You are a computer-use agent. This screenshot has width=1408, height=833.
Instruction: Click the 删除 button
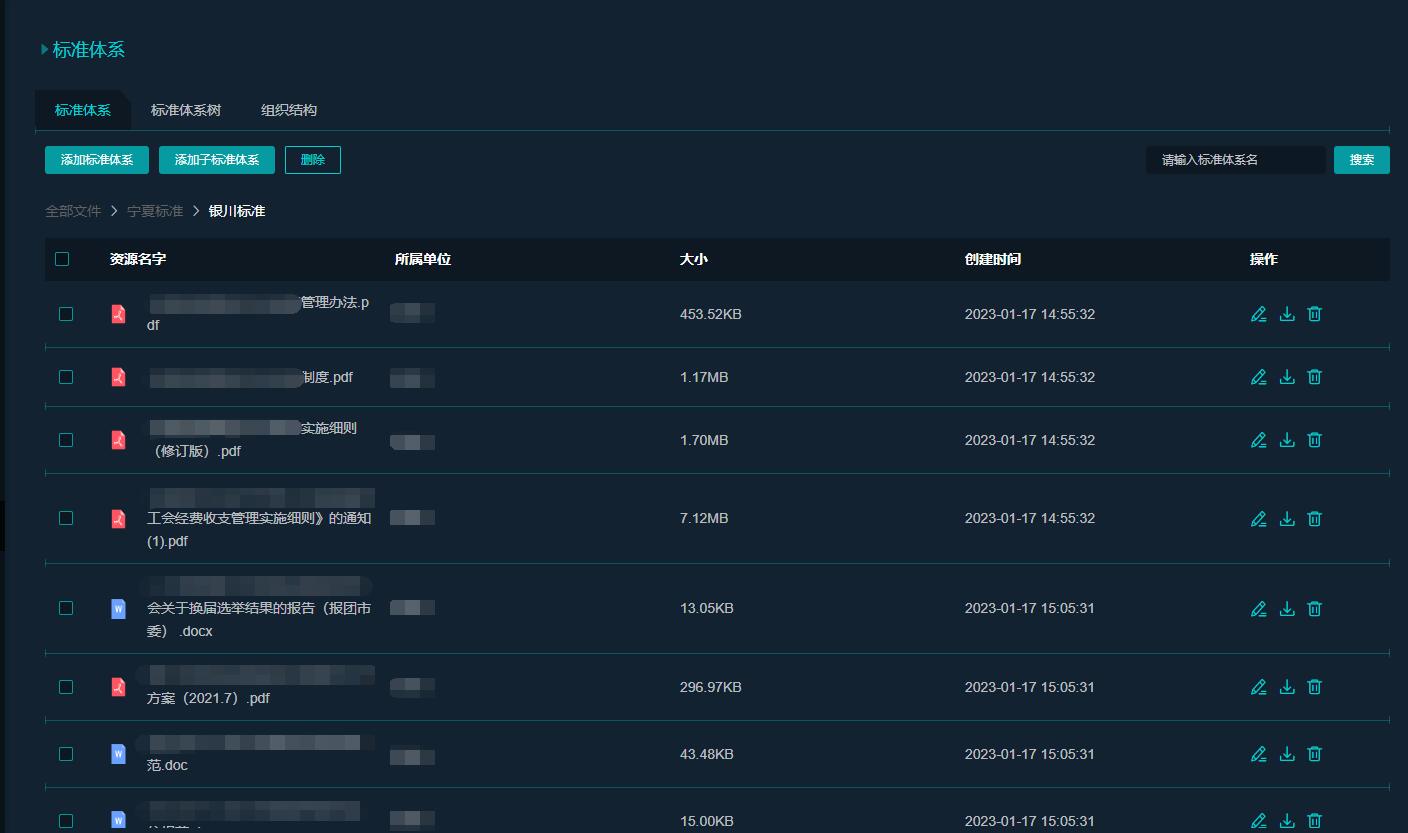pyautogui.click(x=313, y=160)
